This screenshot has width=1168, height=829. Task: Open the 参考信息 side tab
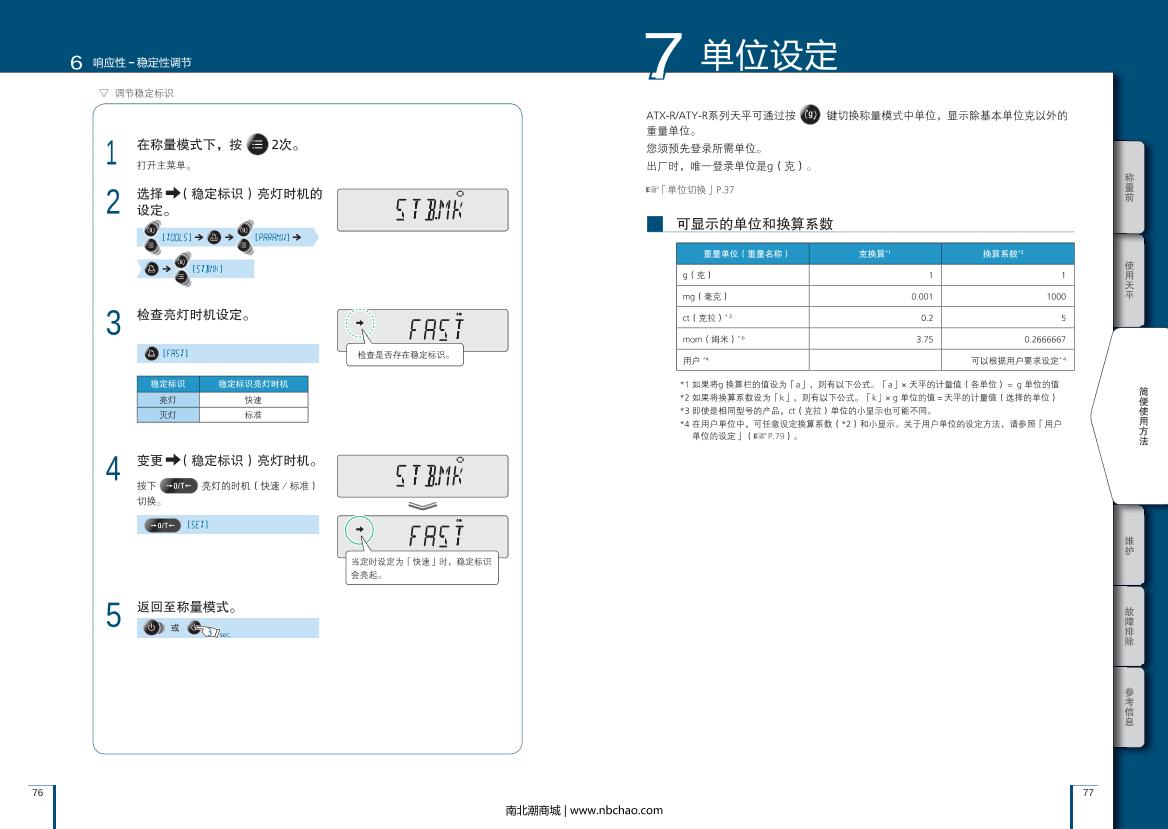pos(1128,706)
